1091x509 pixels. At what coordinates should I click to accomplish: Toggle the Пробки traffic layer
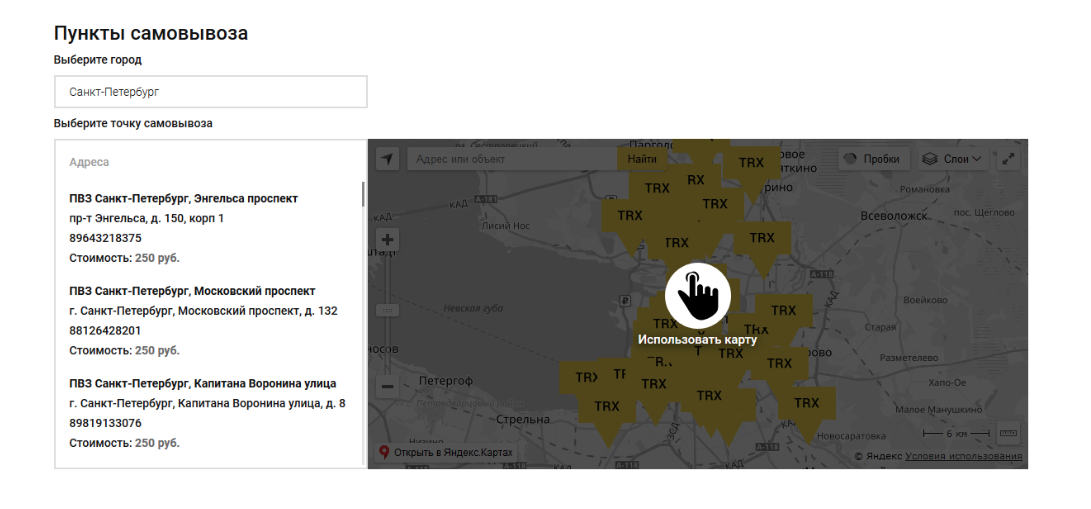875,159
